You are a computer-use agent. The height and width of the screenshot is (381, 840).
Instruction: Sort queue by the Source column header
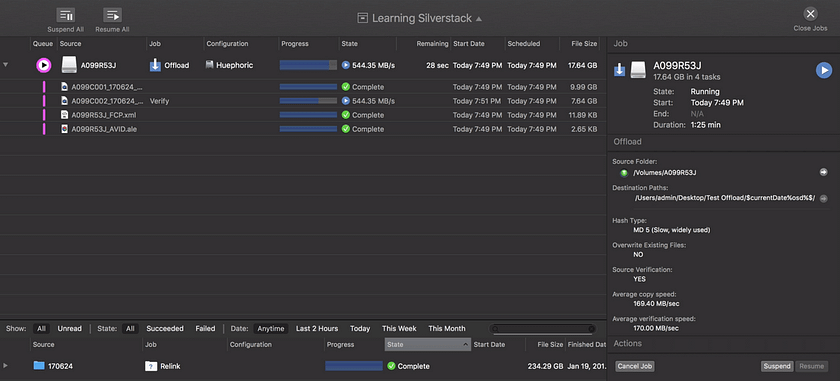coord(102,43)
